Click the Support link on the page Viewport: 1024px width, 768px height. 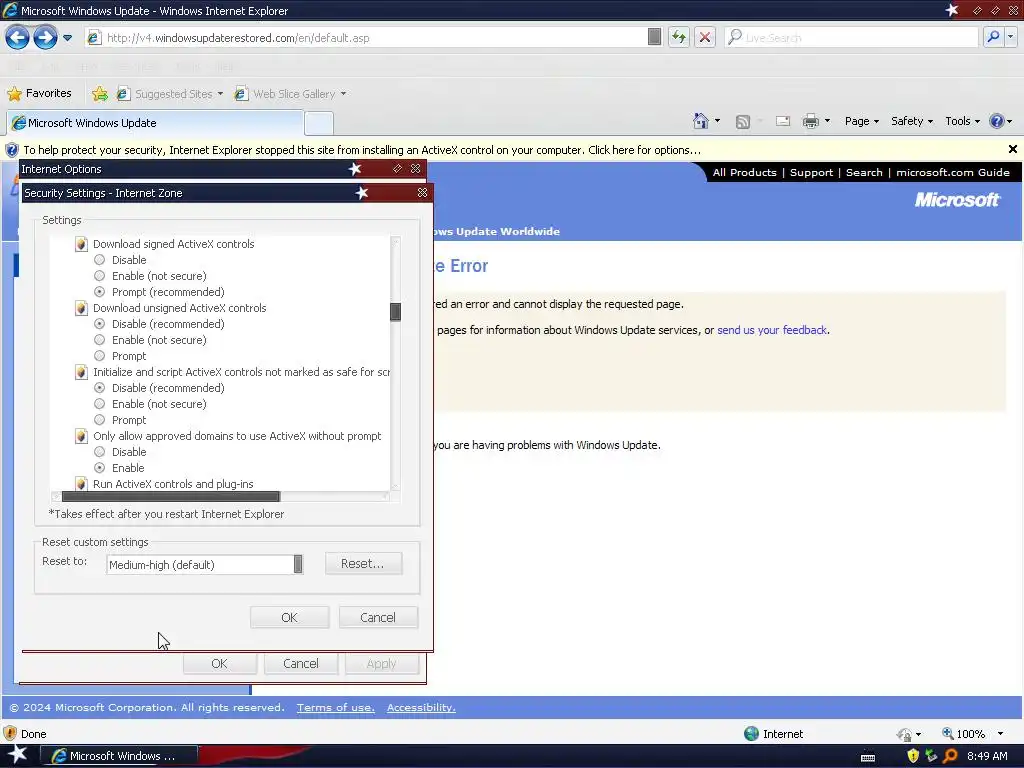coord(811,172)
